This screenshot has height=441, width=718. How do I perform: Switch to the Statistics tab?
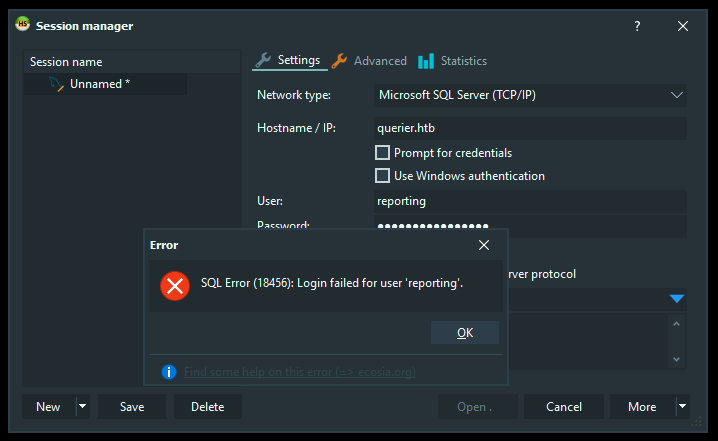tap(463, 61)
